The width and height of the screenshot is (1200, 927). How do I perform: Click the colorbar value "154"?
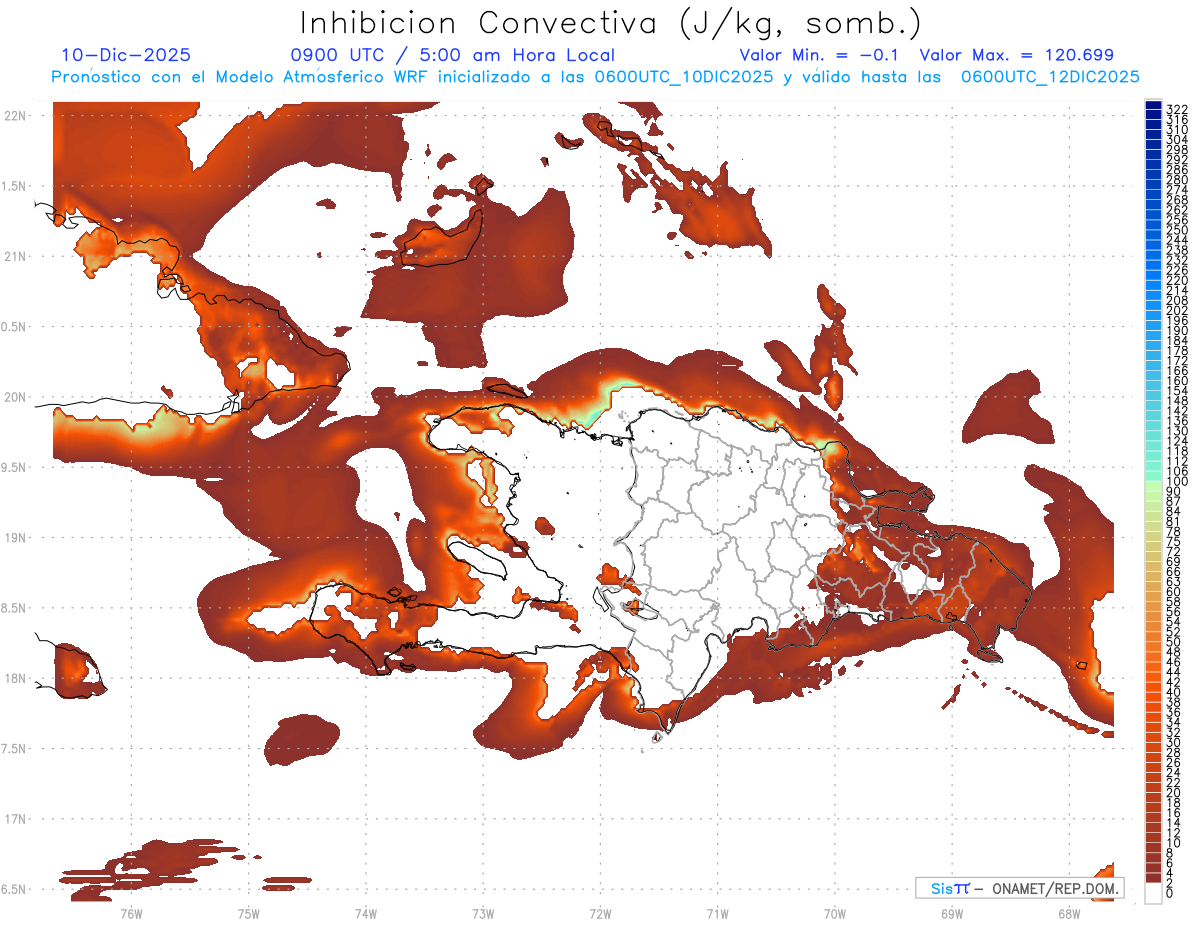(1176, 391)
